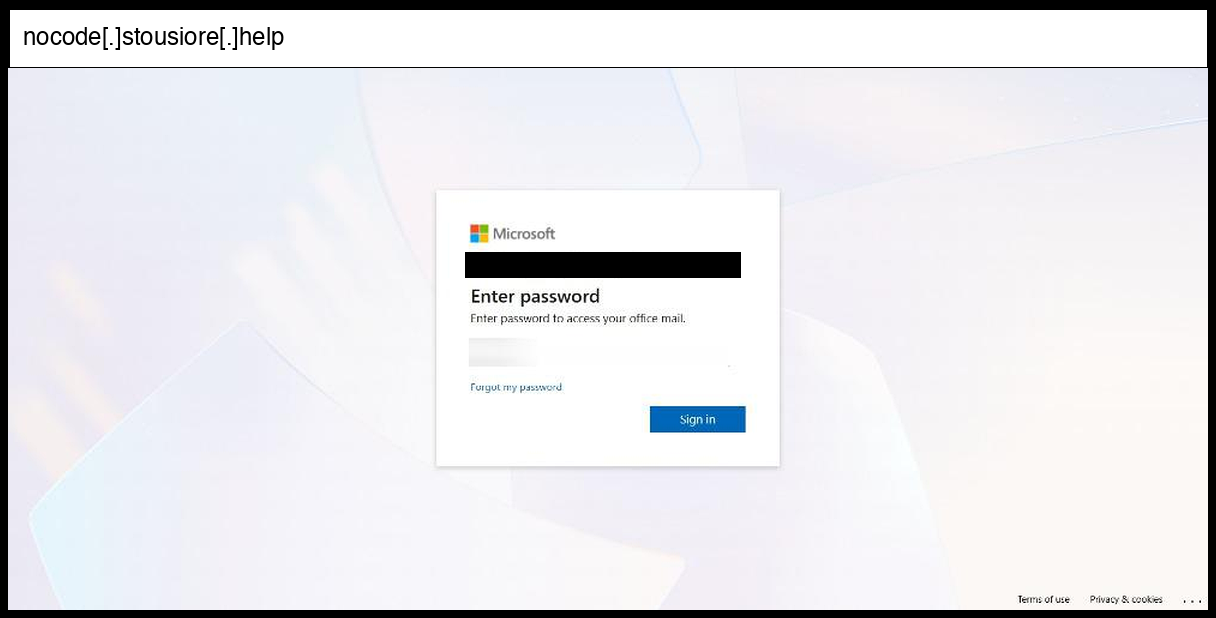Click the Sign in button

697,419
